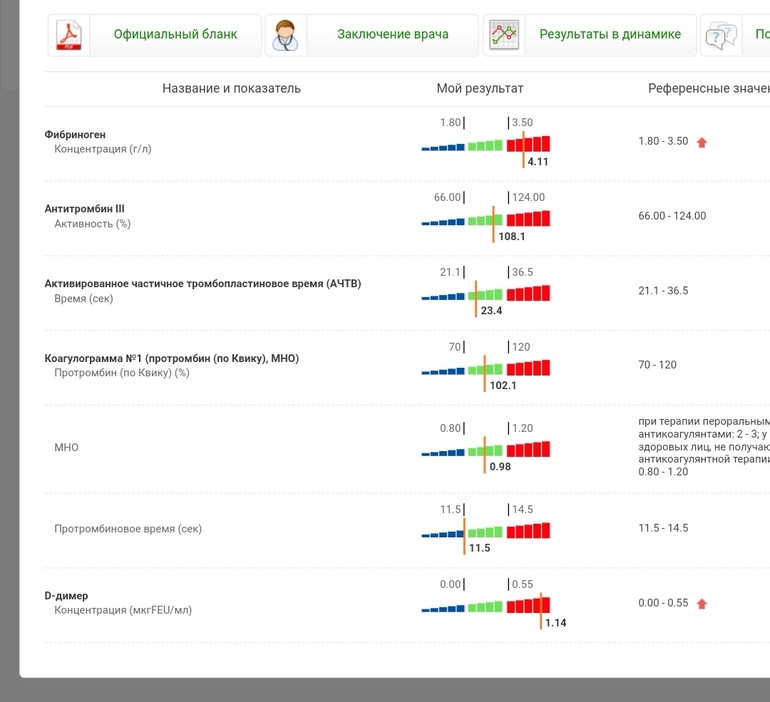
Task: Click the Антитромбин III result scale bar
Action: [486, 219]
